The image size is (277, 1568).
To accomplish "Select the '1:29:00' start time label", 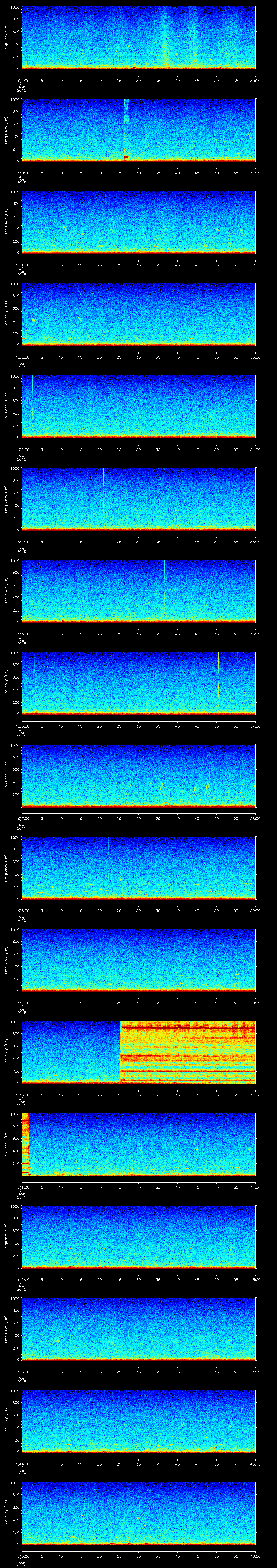I will [22, 80].
